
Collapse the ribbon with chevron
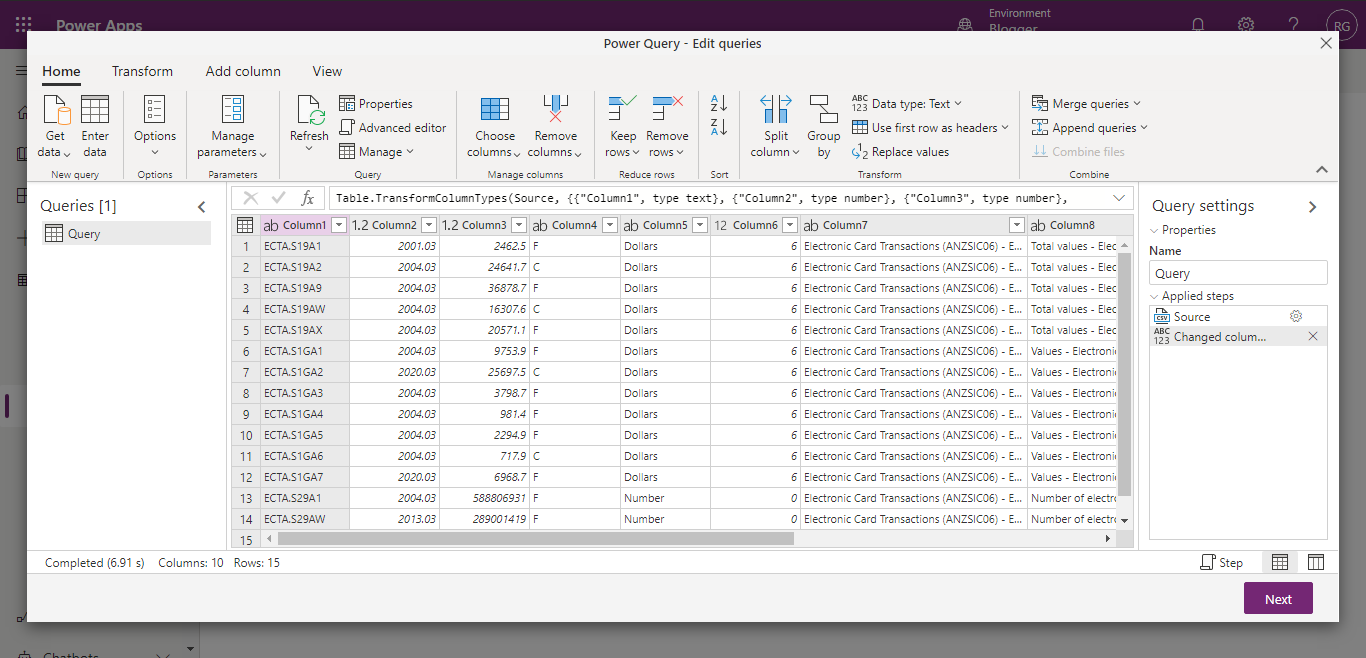[1322, 170]
